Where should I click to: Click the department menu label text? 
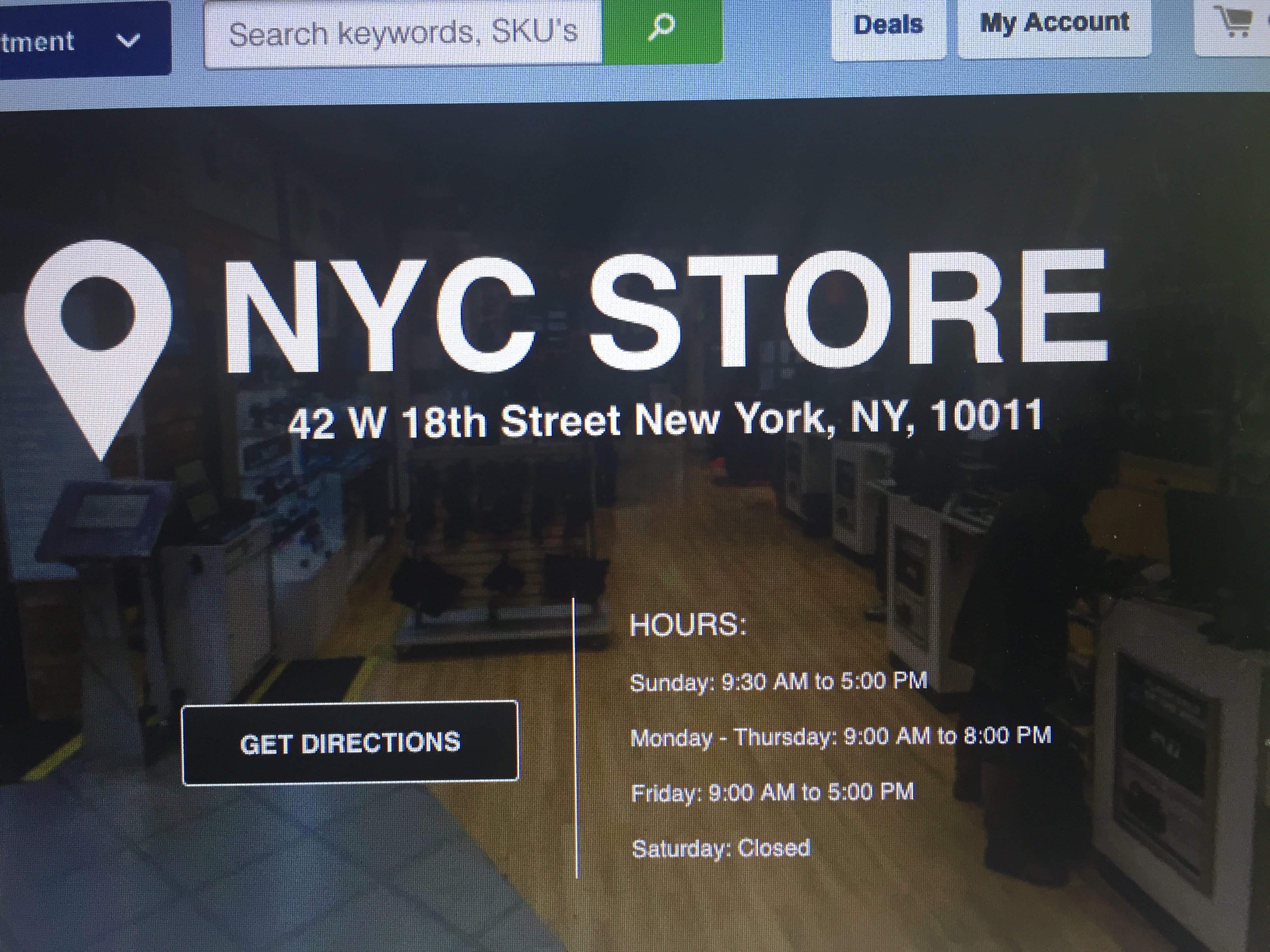pyautogui.click(x=37, y=41)
